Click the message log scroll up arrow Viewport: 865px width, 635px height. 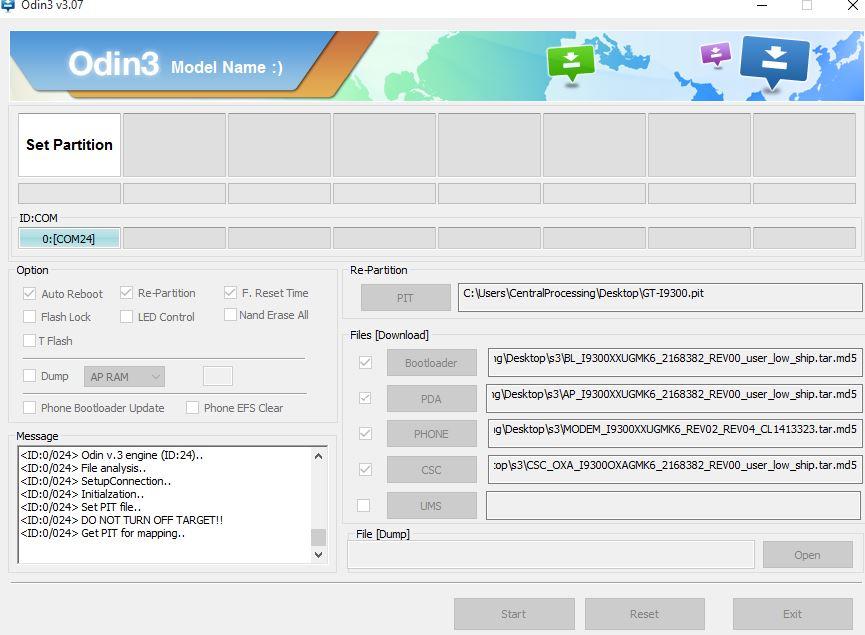point(318,456)
